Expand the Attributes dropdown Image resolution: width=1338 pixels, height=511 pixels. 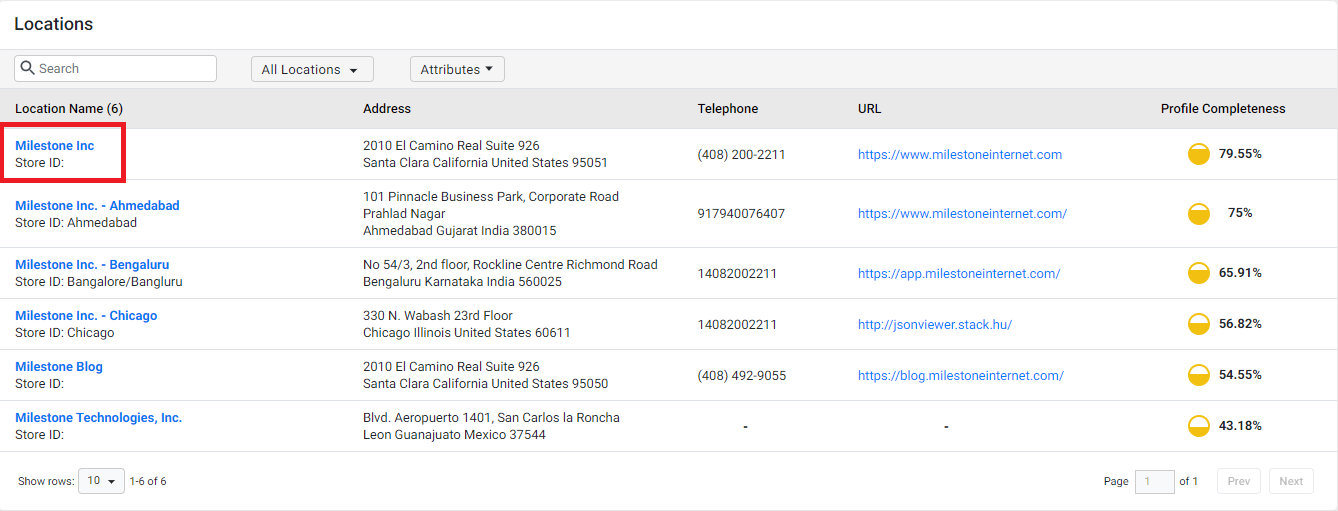tap(457, 69)
